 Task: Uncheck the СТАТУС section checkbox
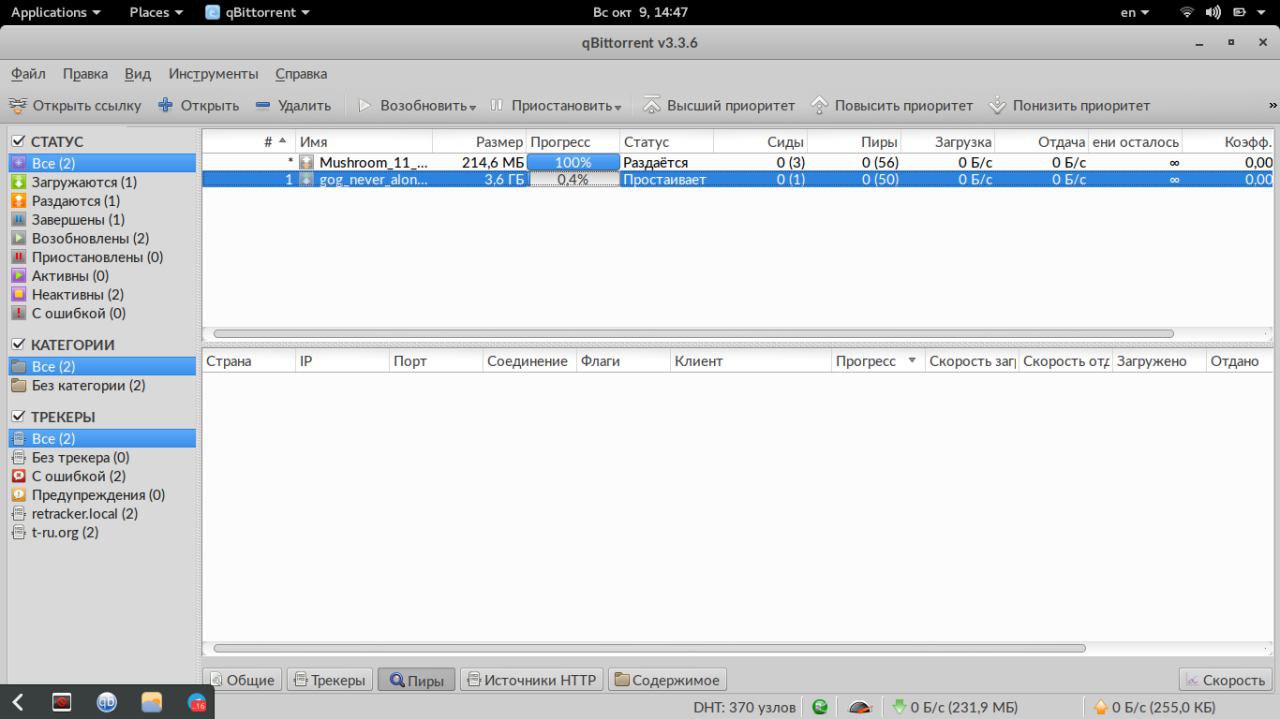coord(18,142)
